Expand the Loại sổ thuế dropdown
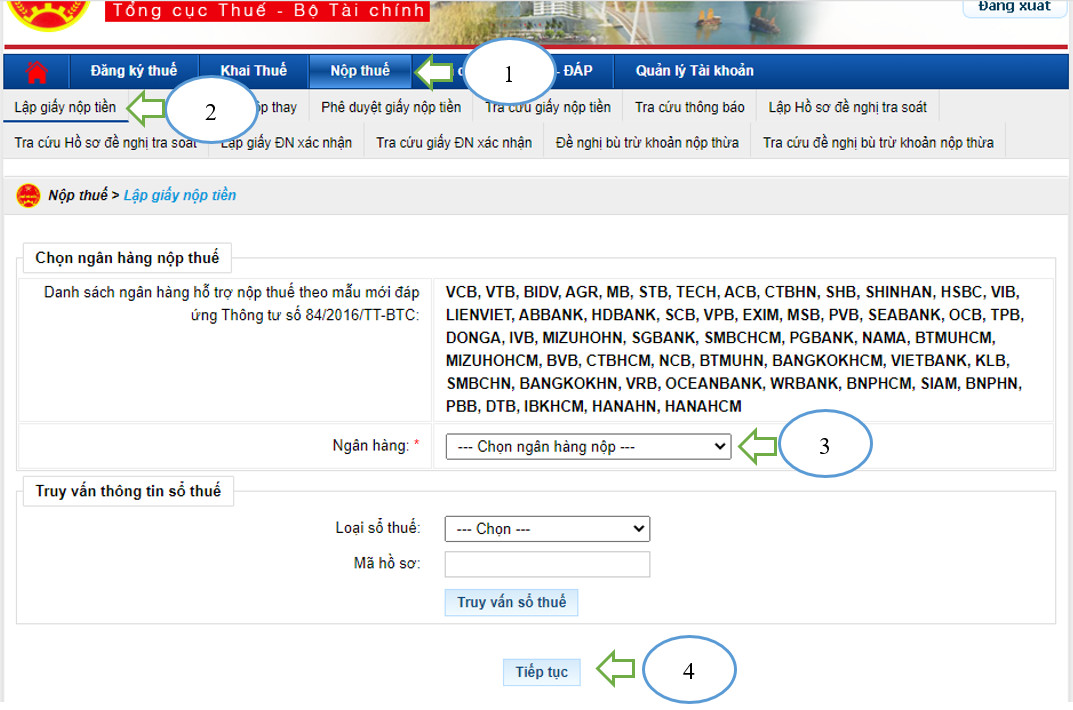 point(547,529)
